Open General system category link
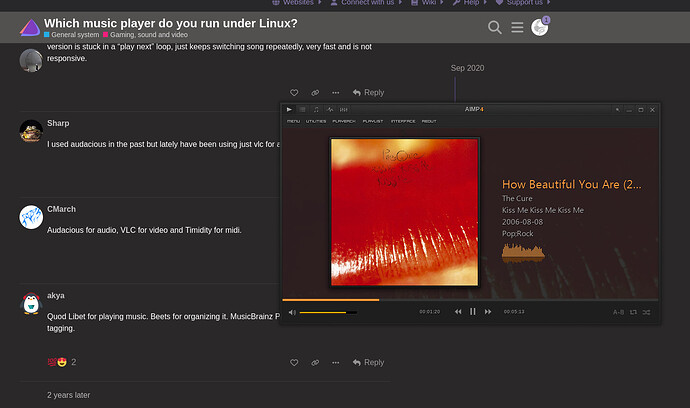Image resolution: width=690 pixels, height=408 pixels. point(72,35)
